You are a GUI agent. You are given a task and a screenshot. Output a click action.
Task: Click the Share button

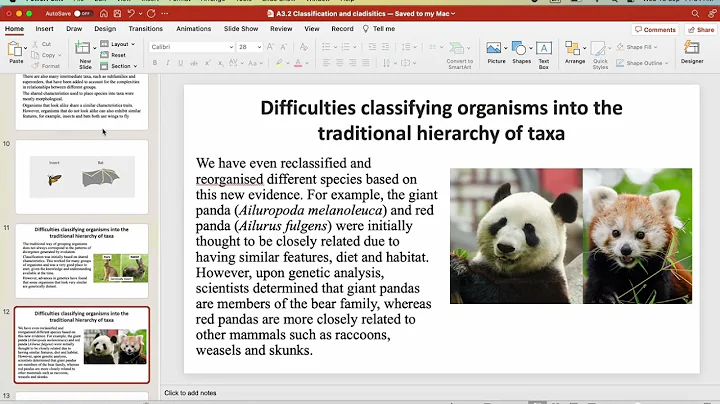tap(701, 29)
